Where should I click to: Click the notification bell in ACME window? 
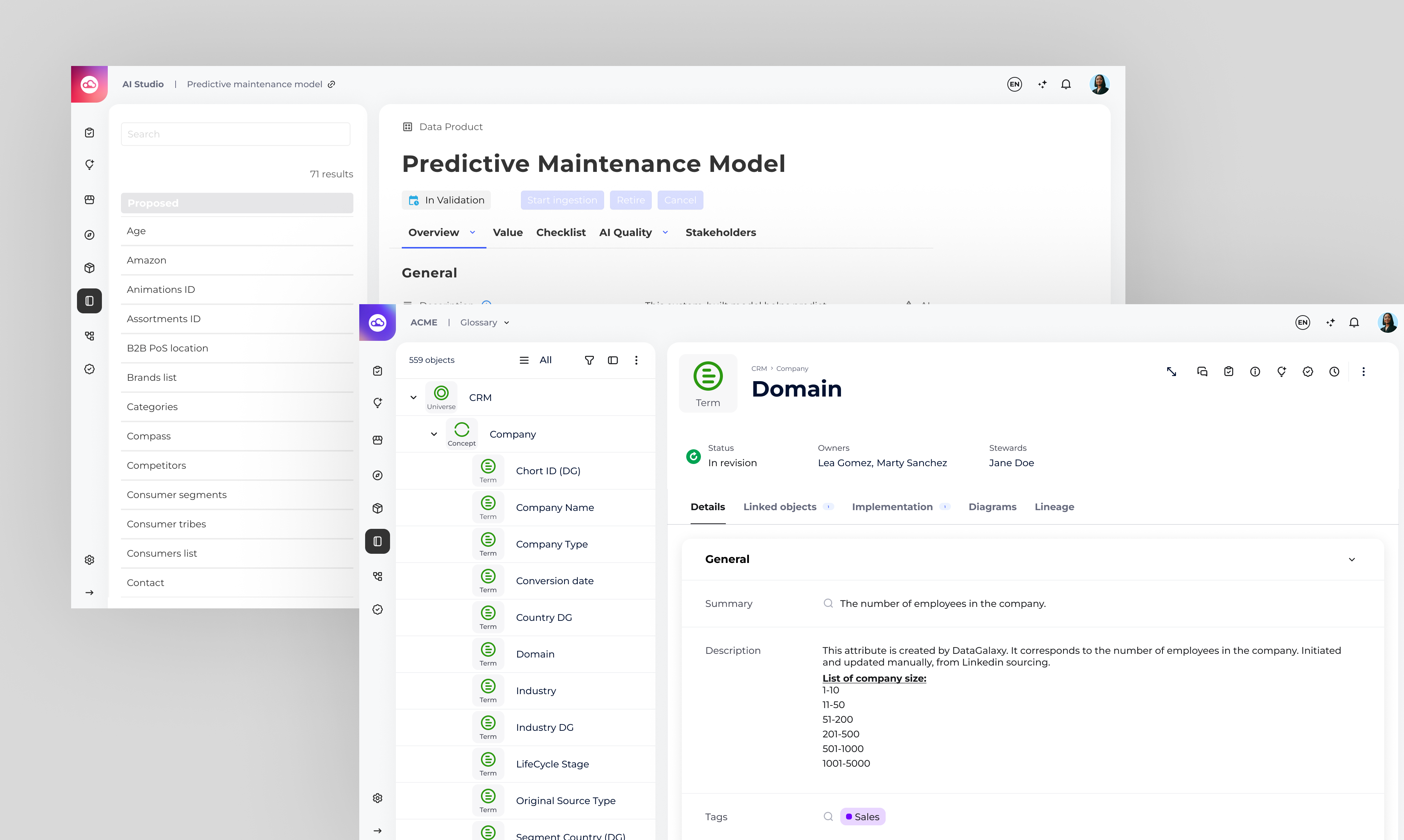(1354, 323)
